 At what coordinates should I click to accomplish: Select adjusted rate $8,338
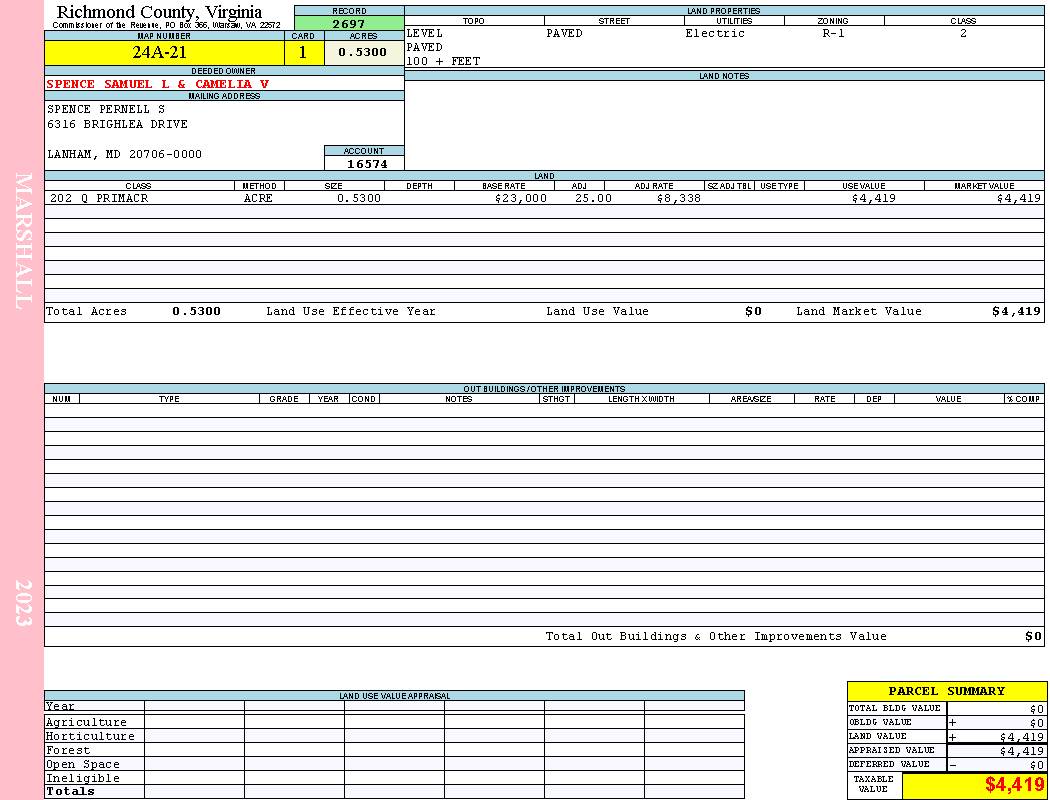[678, 198]
